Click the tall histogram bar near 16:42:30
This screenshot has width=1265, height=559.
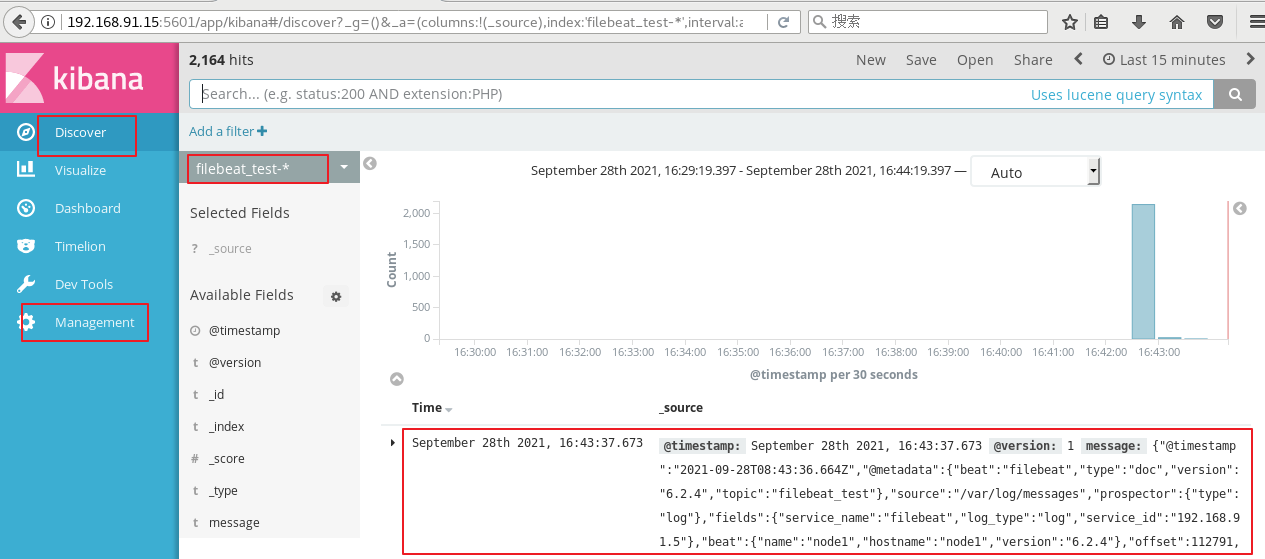[1143, 271]
